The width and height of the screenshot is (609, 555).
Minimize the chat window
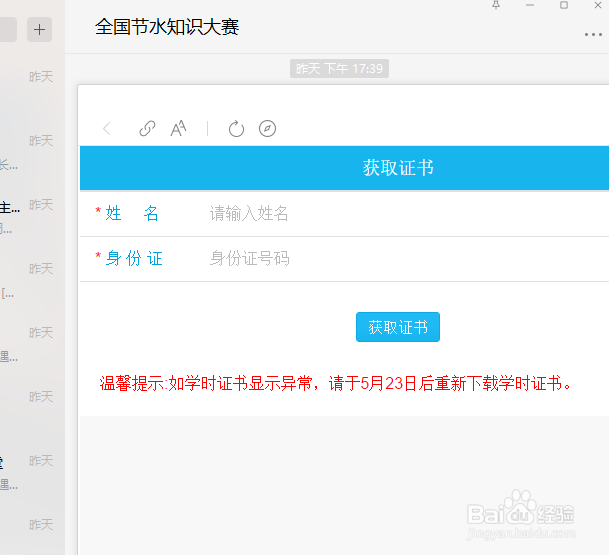pyautogui.click(x=530, y=5)
